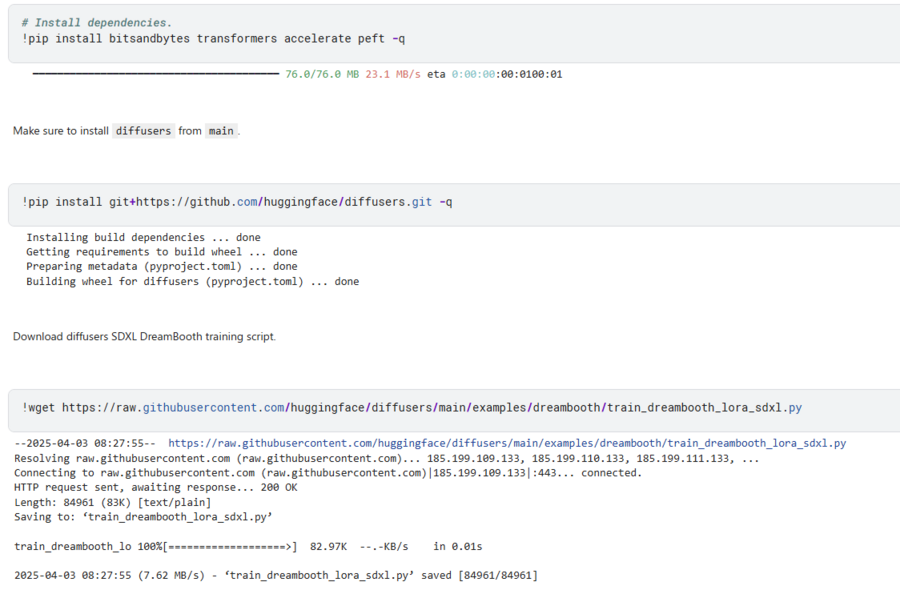900x598 pixels.
Task: Click the 76.0 MB download progress bar
Action: tap(155, 74)
